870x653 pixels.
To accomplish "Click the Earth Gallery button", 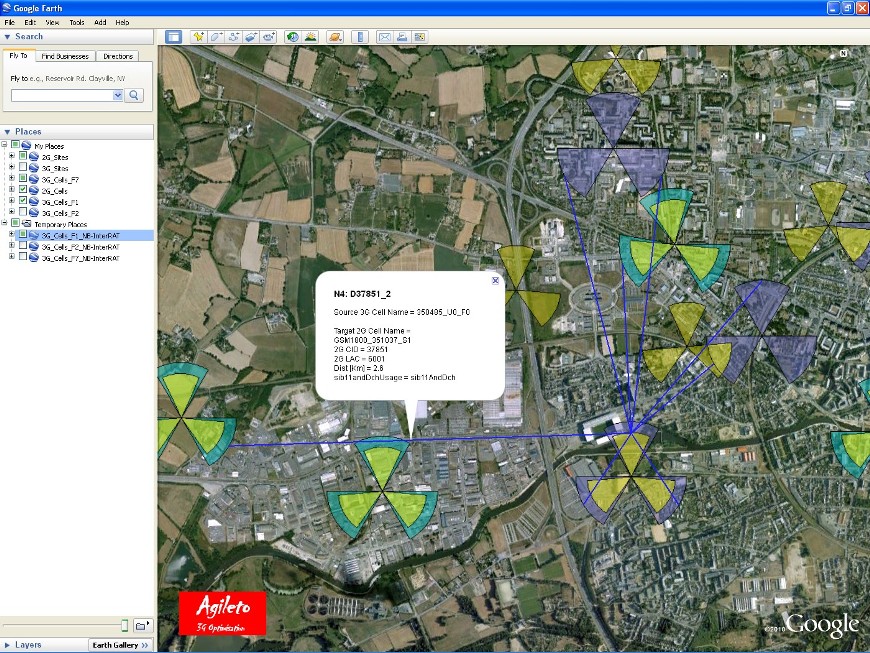I will (x=120, y=645).
